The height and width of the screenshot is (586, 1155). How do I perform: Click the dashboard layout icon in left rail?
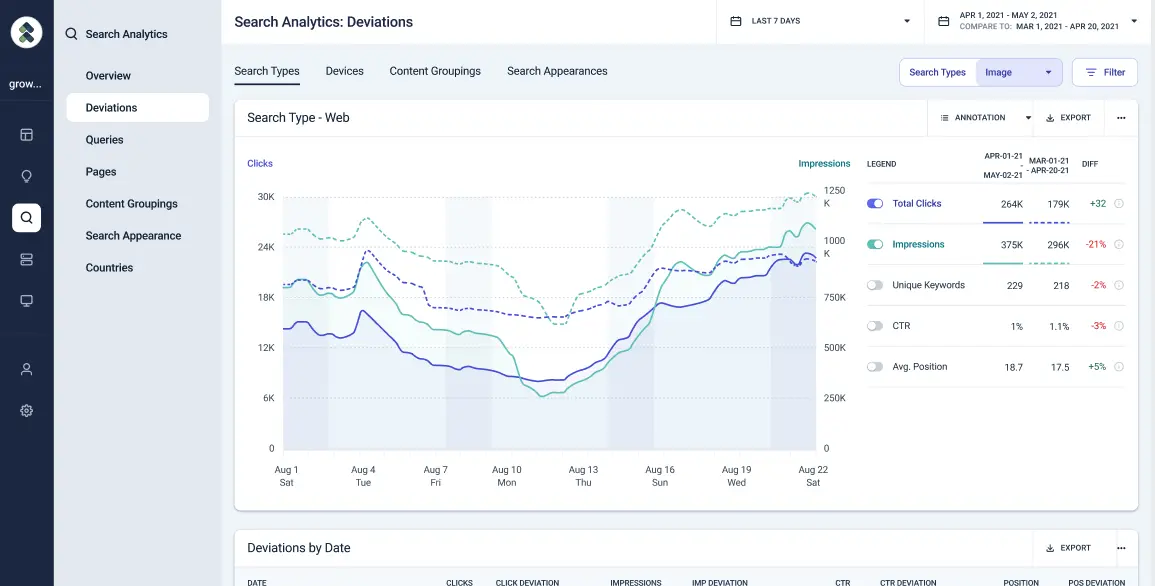27,135
